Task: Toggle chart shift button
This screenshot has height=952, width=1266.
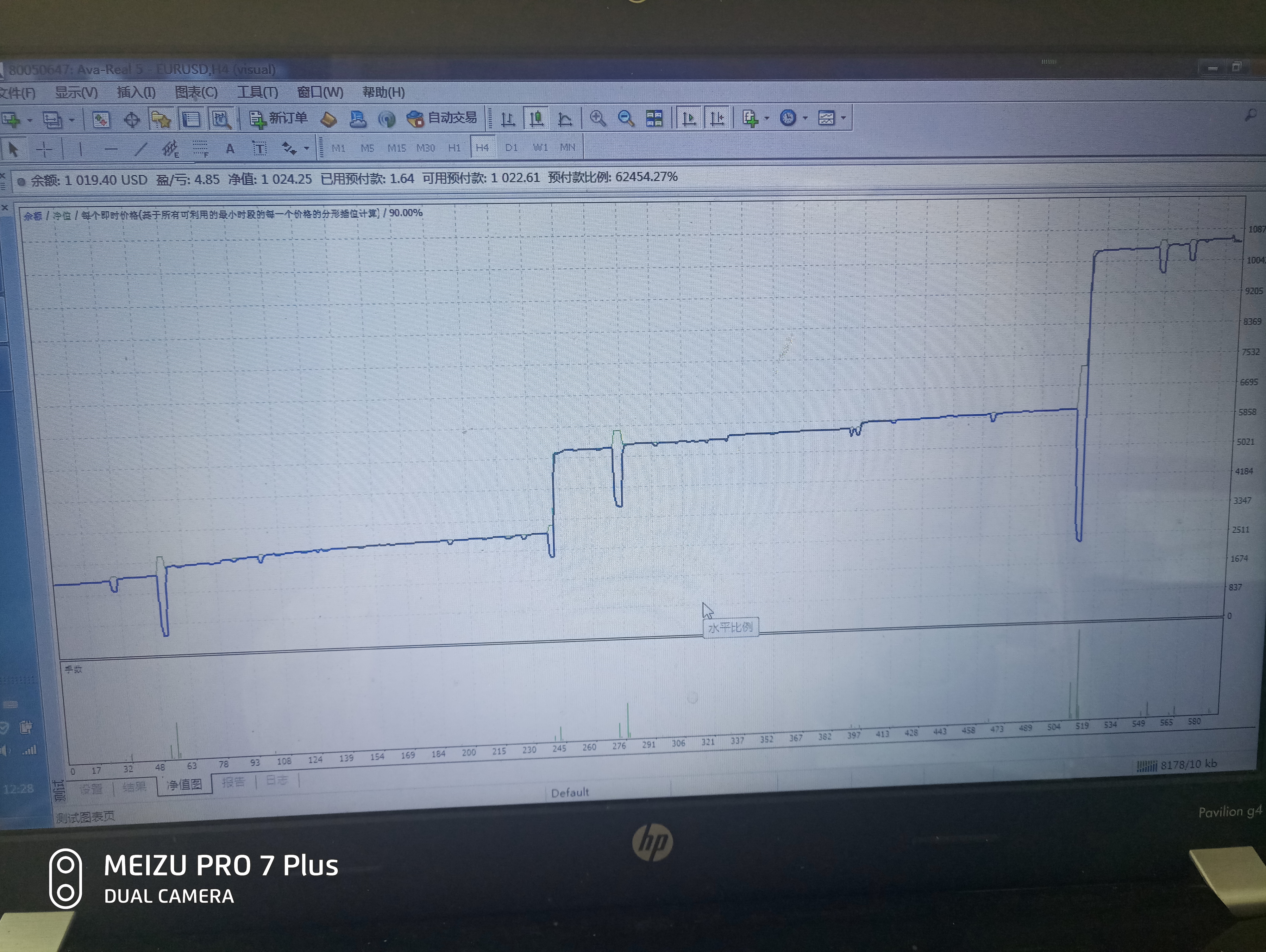Action: (x=717, y=118)
